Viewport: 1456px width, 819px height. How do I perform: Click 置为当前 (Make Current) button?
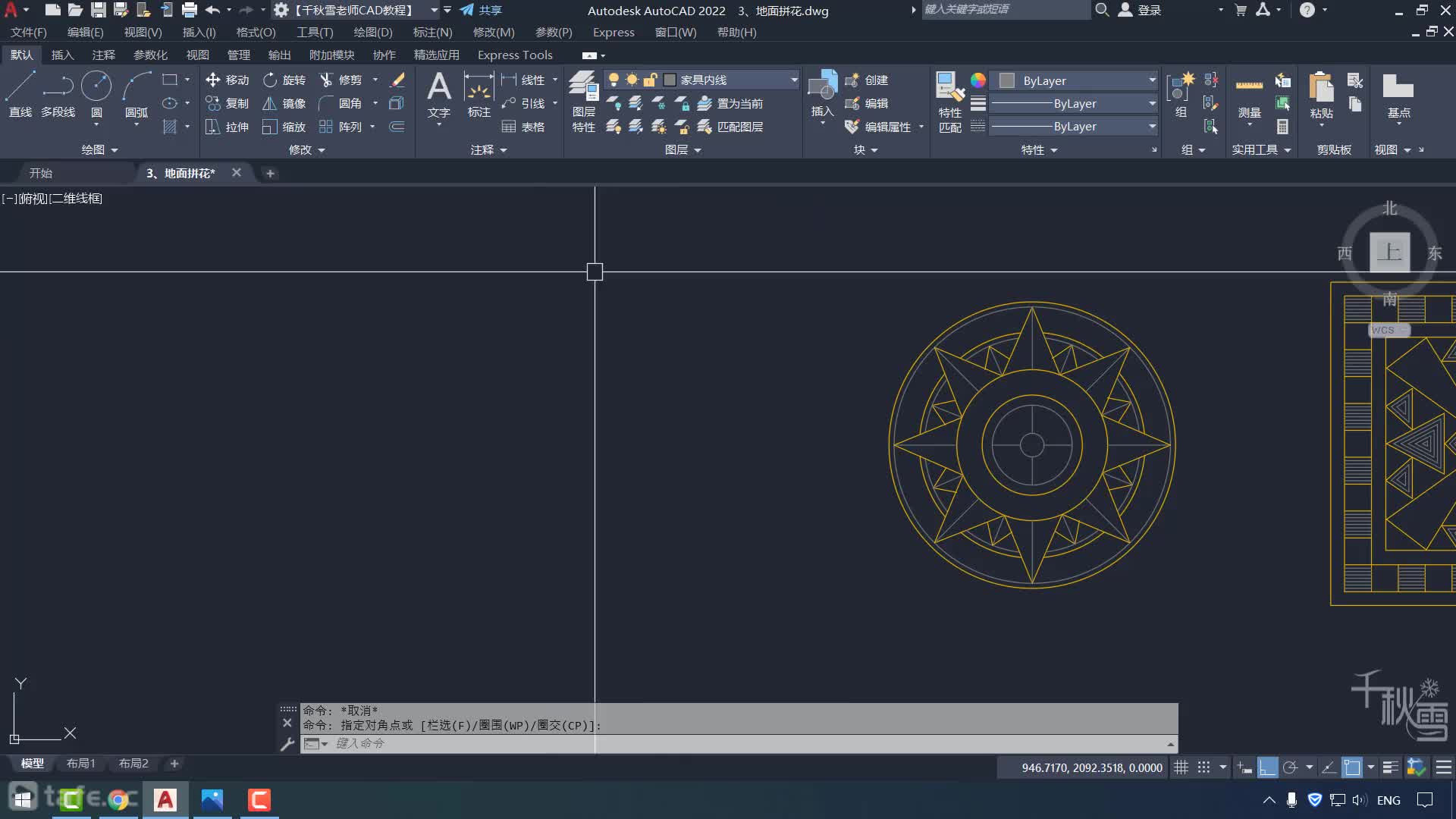tap(730, 103)
